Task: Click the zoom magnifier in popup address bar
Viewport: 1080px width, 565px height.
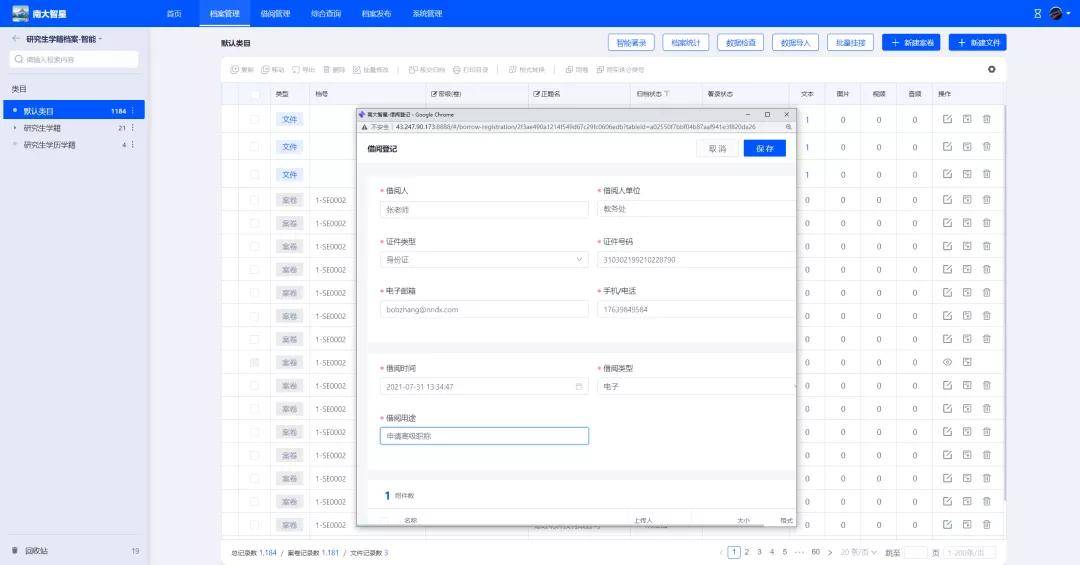Action: point(788,127)
